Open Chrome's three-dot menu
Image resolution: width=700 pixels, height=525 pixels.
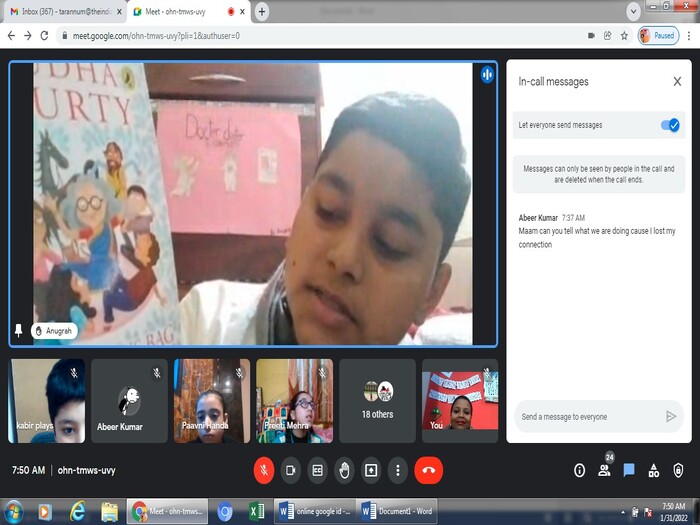[x=689, y=36]
